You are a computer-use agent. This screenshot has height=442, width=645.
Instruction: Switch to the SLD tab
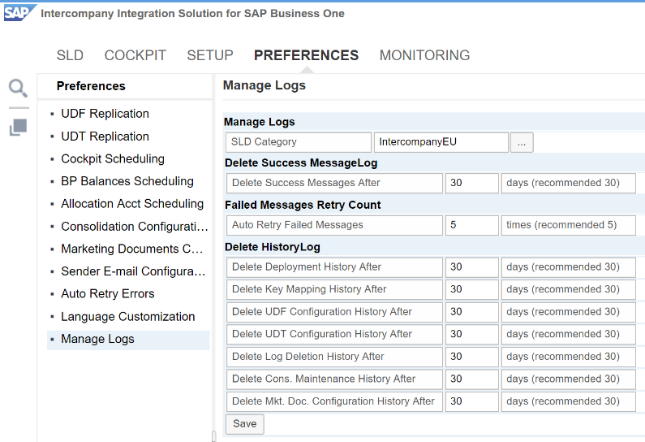[x=70, y=55]
